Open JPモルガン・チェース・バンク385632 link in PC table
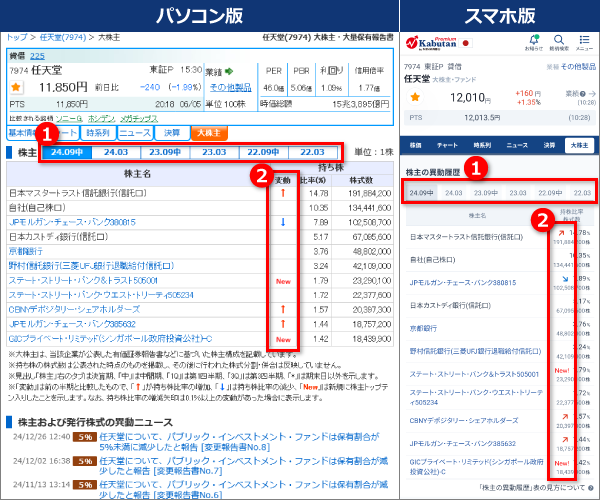This screenshot has width=600, height=500. pos(72,324)
